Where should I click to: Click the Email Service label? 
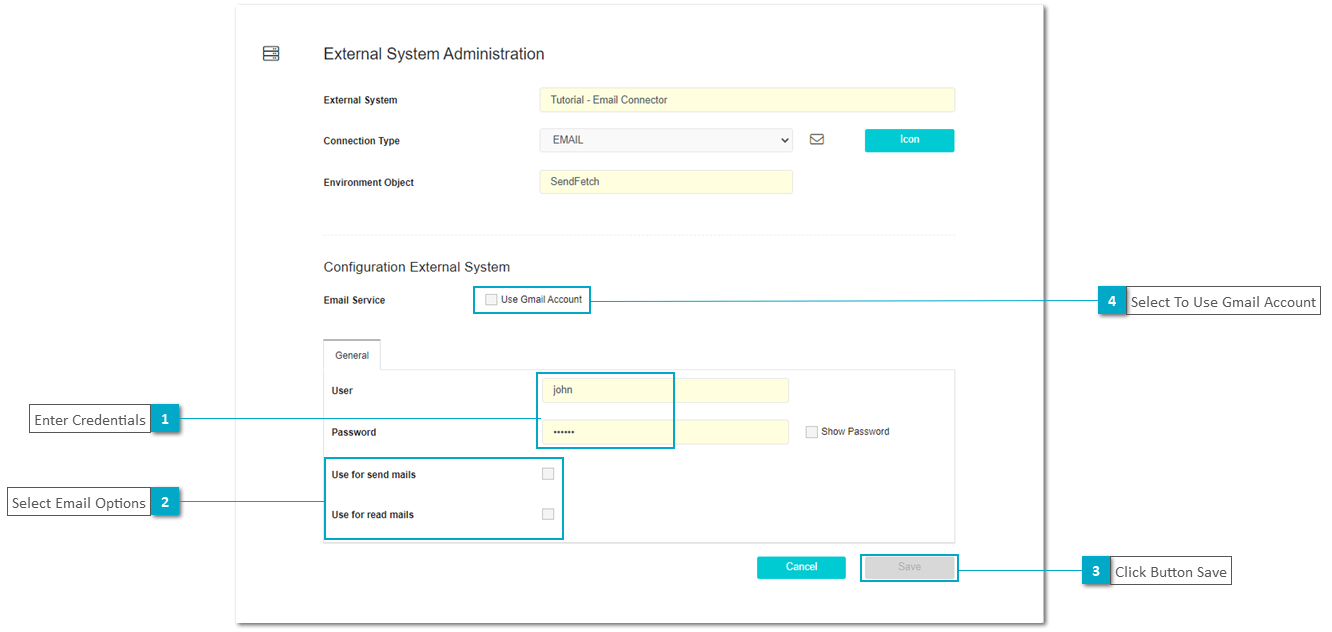tap(354, 300)
